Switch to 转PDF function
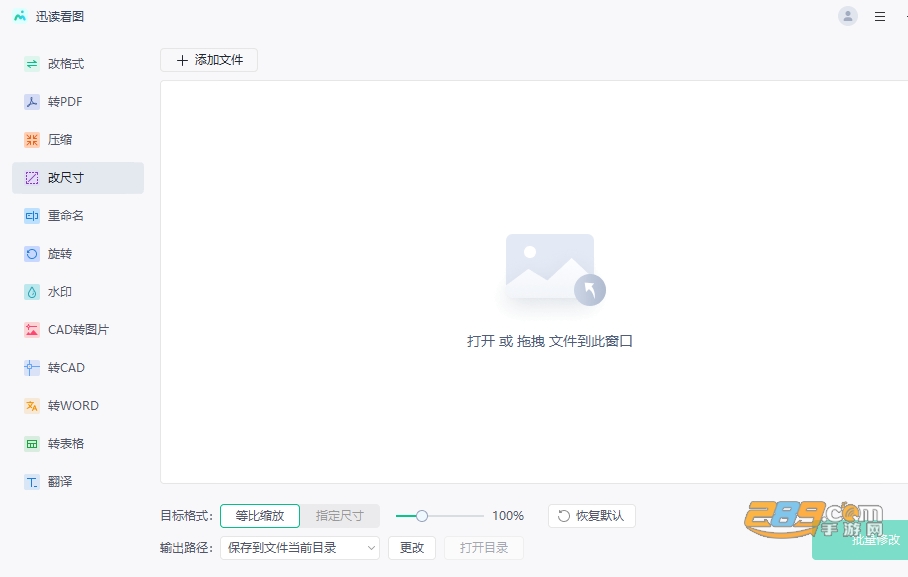Image resolution: width=908 pixels, height=577 pixels. pos(78,102)
